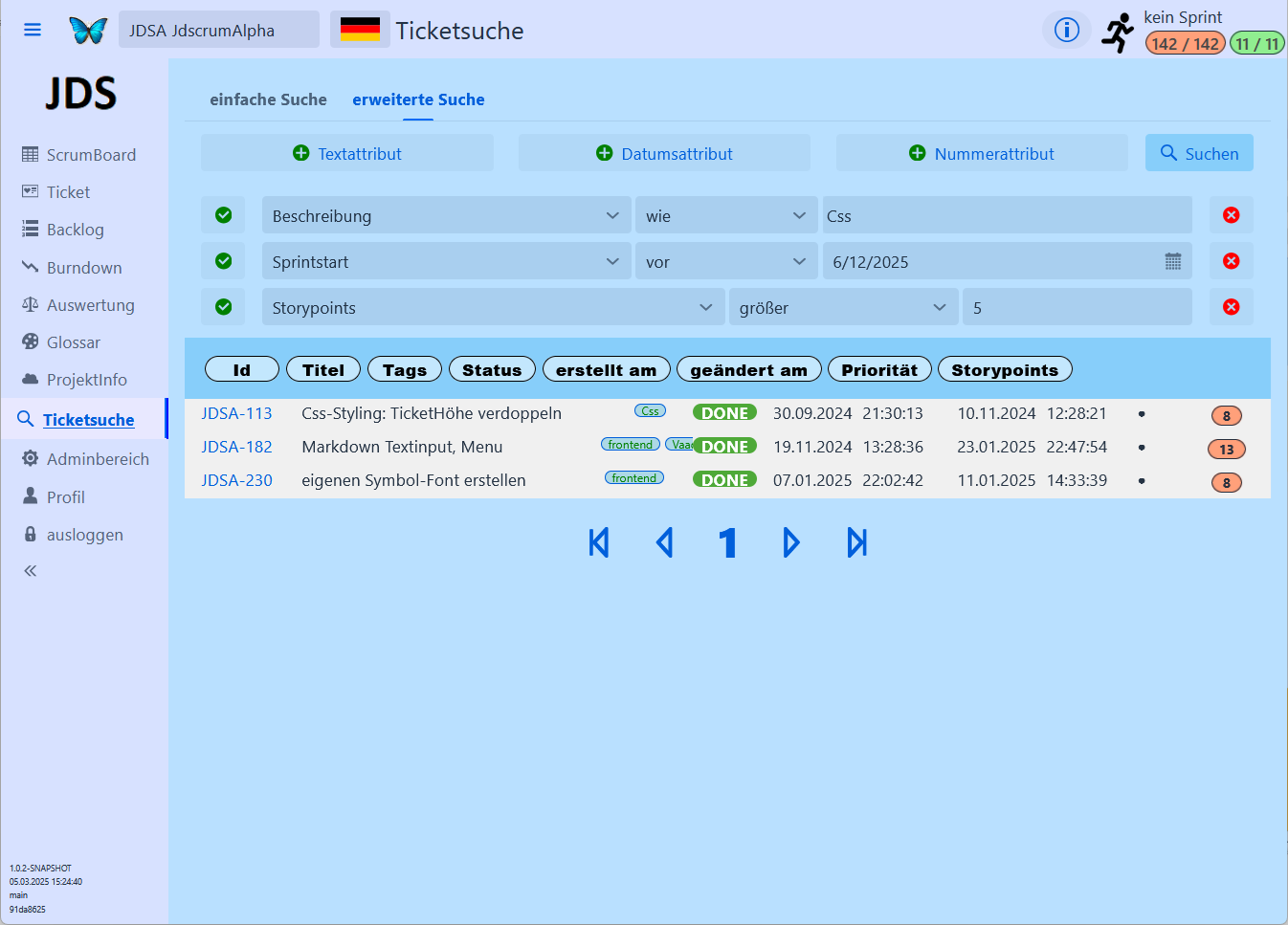The width and height of the screenshot is (1288, 925).
Task: Open the calendar date picker
Action: [x=1173, y=261]
